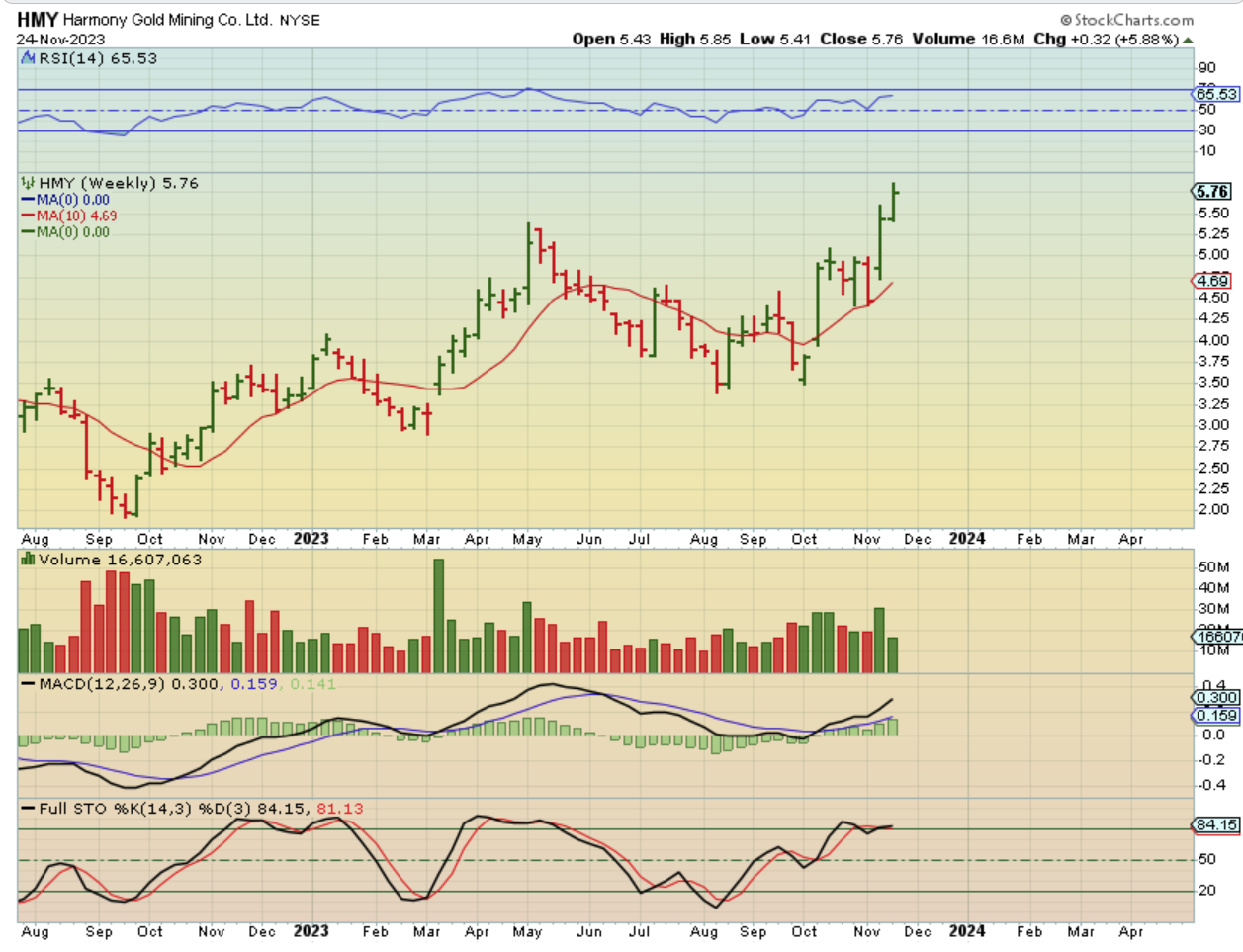Click the up arrow beside the Chg value
The height and width of the screenshot is (952, 1243).
pos(1188,40)
